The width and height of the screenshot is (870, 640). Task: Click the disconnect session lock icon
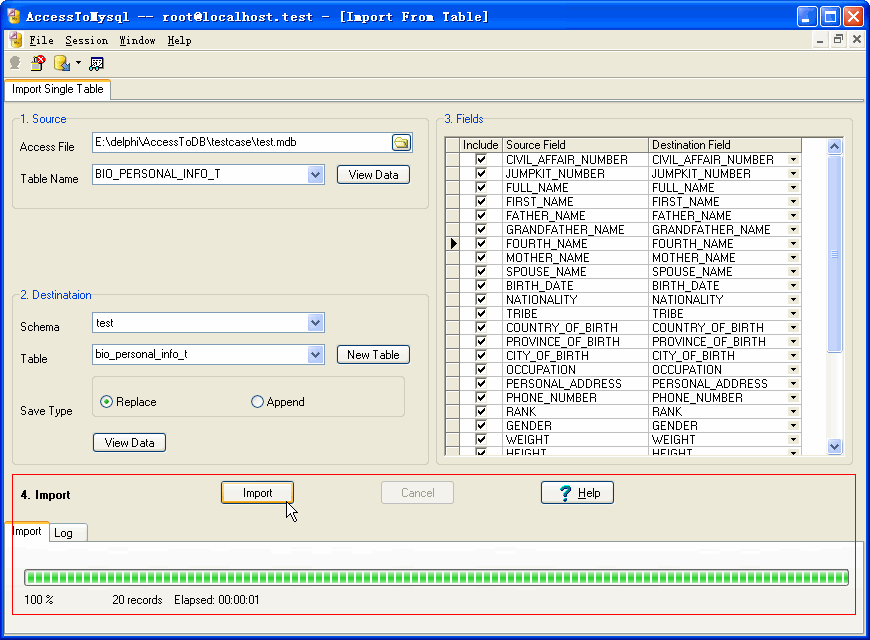38,63
